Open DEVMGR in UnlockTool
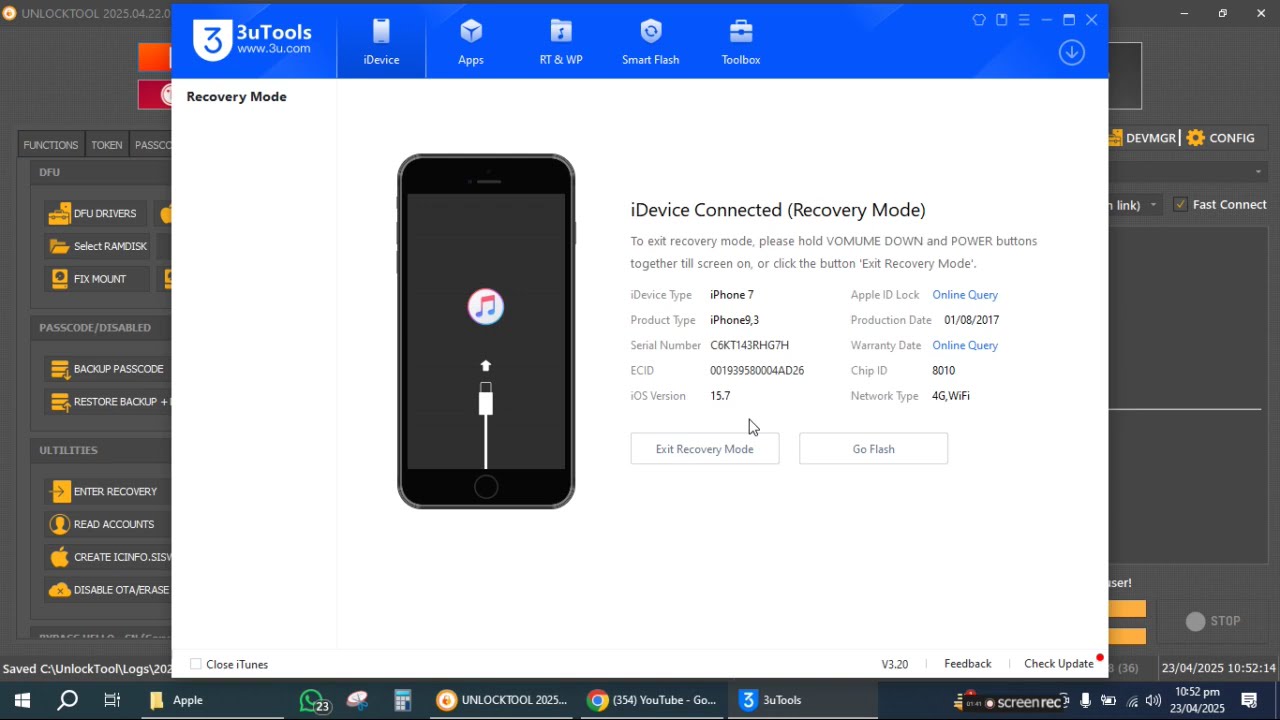1280x720 pixels. tap(1143, 138)
